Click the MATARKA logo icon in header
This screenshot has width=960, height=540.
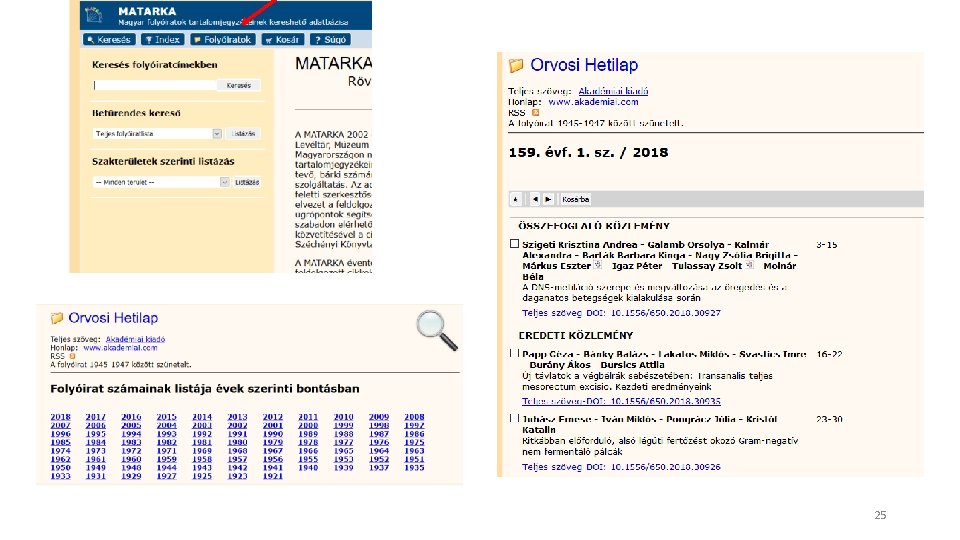[x=93, y=14]
